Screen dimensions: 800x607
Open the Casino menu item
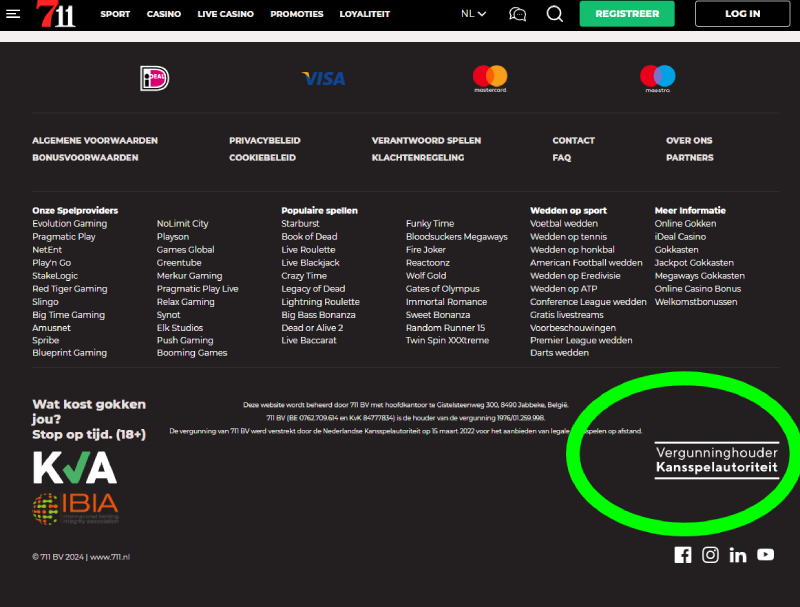coord(164,14)
